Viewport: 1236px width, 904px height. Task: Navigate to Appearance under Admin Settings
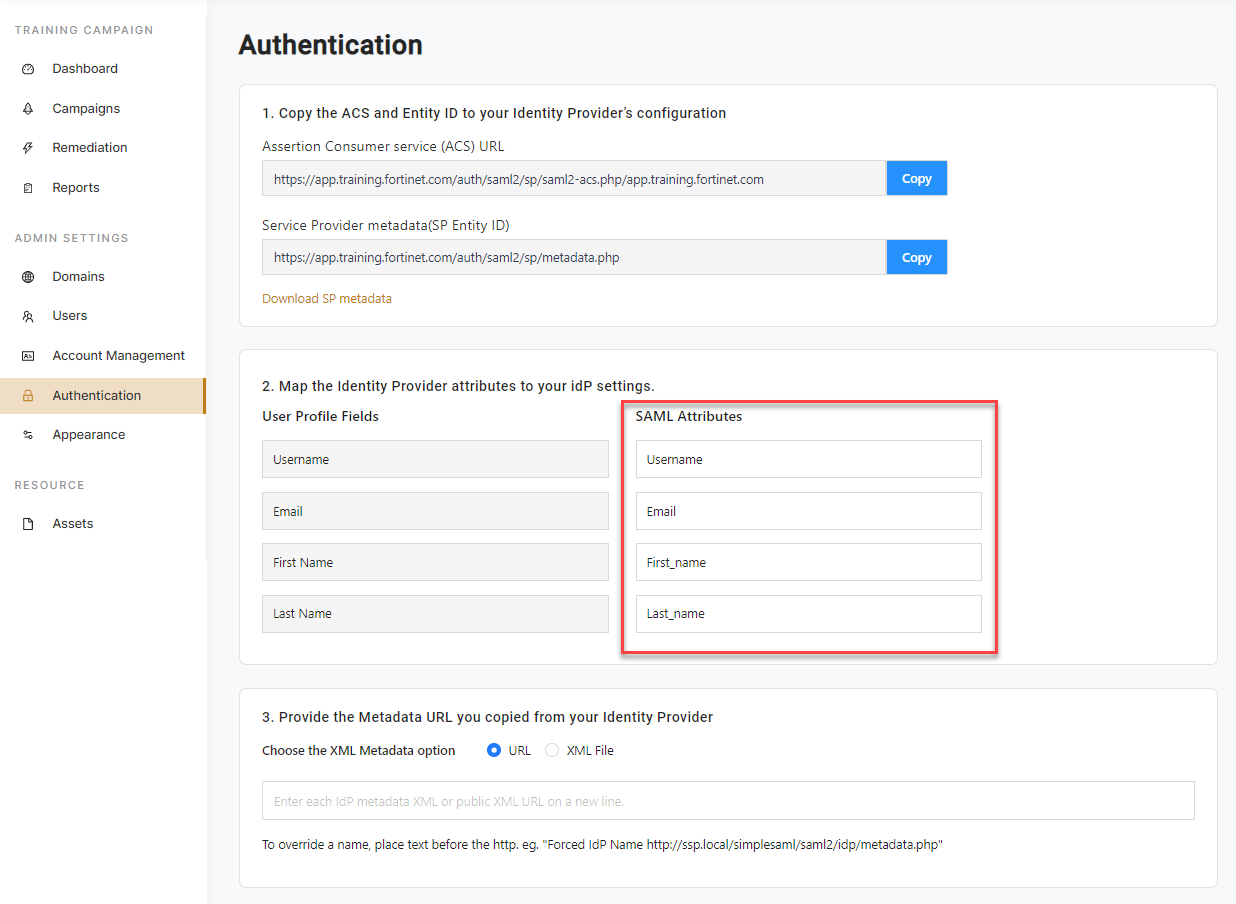pyautogui.click(x=88, y=434)
